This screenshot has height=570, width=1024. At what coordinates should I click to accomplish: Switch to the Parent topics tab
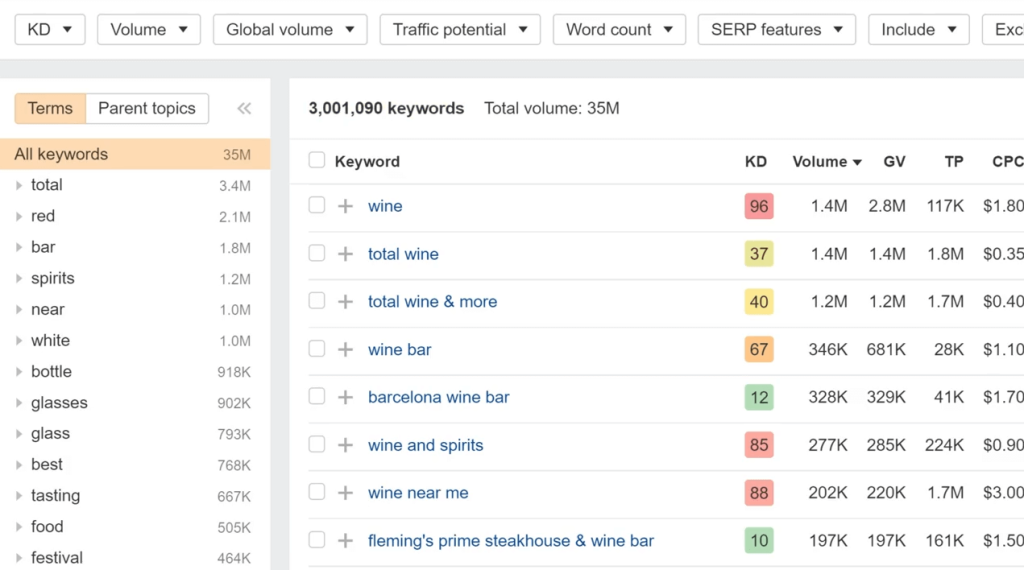coord(147,109)
